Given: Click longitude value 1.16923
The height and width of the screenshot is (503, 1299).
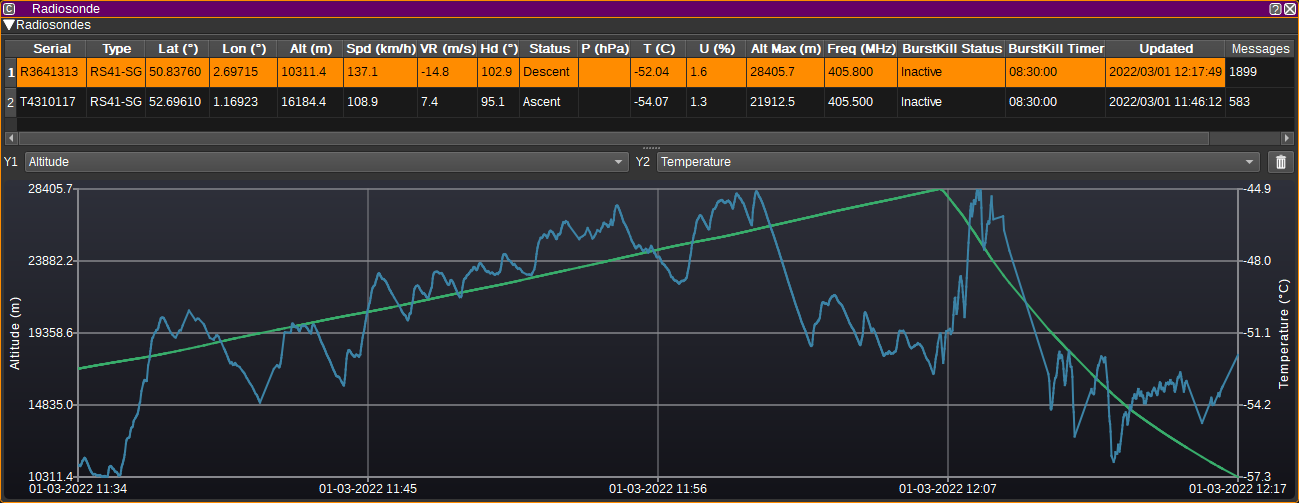Looking at the screenshot, I should tap(243, 102).
